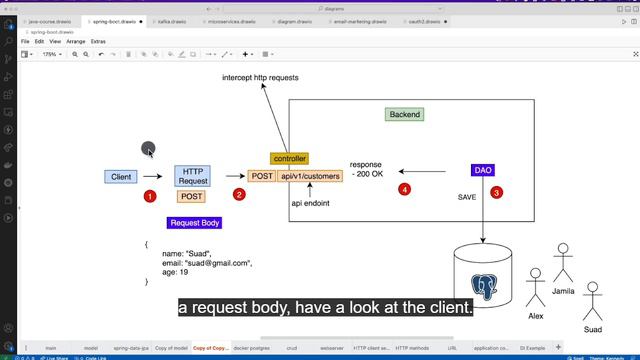Image resolution: width=640 pixels, height=360 pixels.
Task: Click Code Link in the status bar
Action: click(x=91, y=358)
